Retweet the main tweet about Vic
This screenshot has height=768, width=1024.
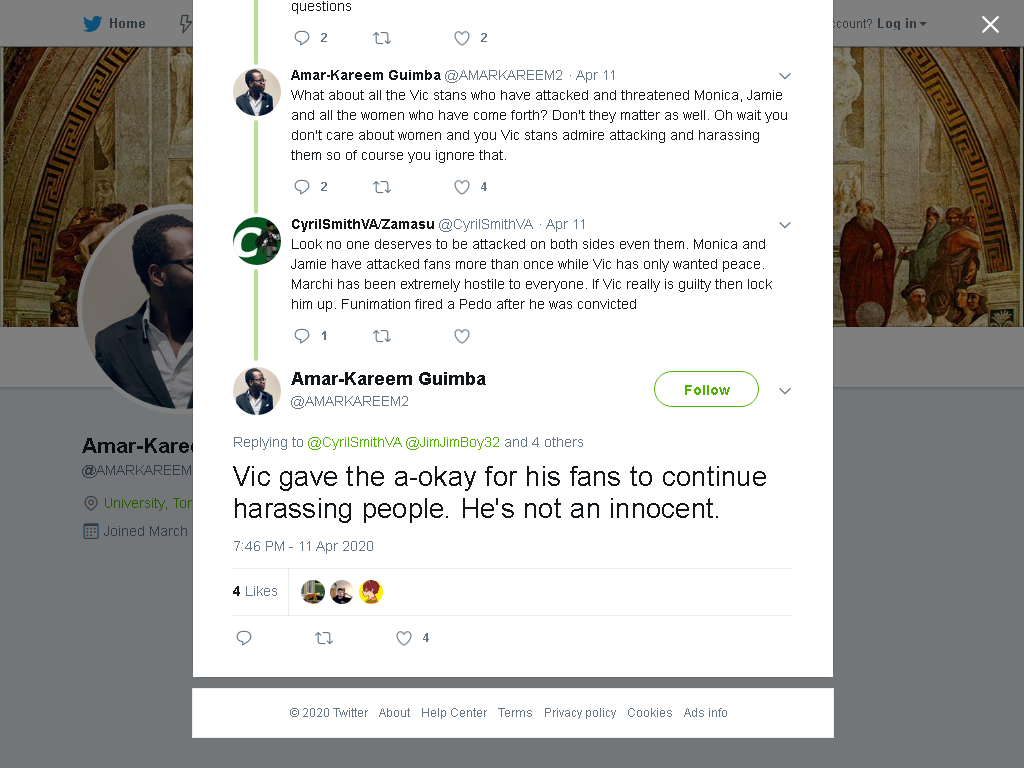pos(324,638)
